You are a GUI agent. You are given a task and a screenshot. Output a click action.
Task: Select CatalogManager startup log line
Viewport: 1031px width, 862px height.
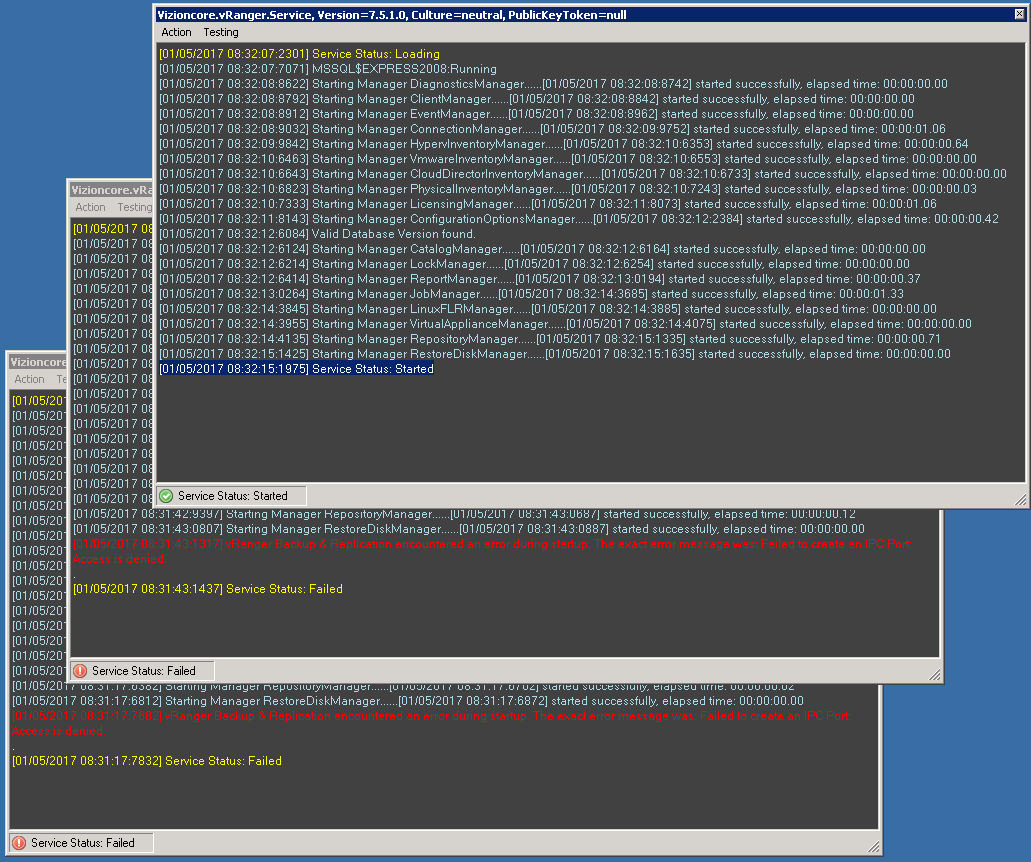[x=542, y=249]
